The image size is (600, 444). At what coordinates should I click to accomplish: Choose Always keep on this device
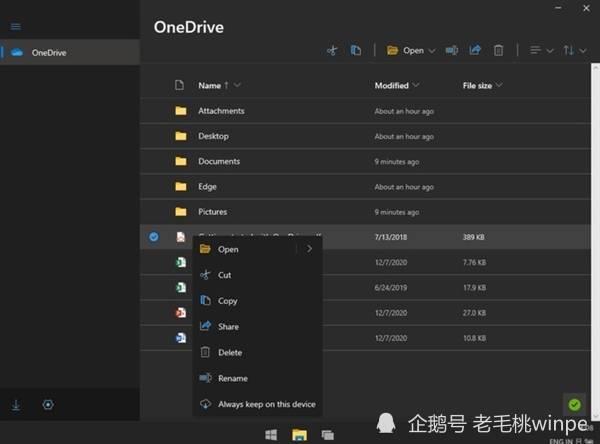257,404
